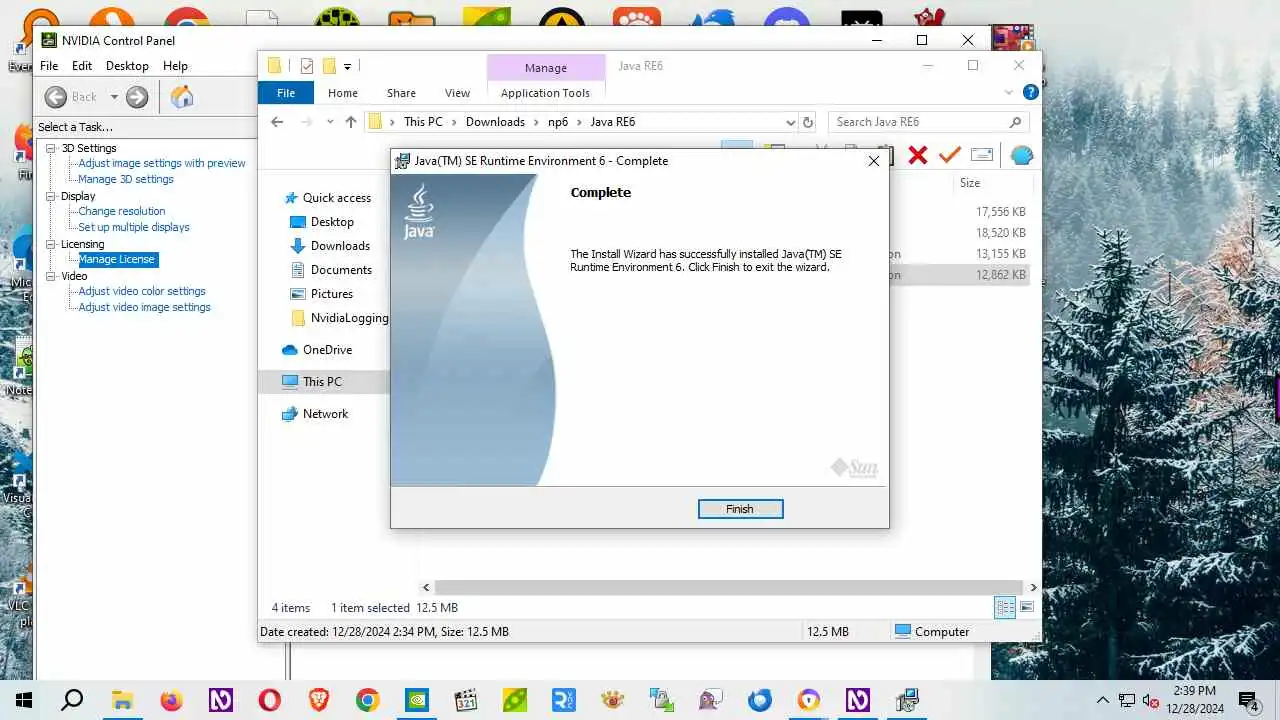
Task: Select Manage License task
Action: click(117, 259)
